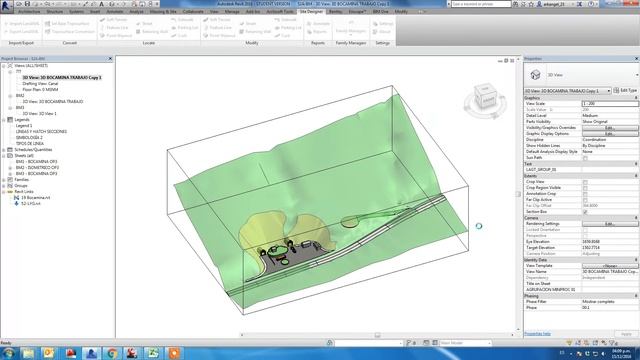Toggle the Sun Path checkbox
This screenshot has height=360, width=640.
click(585, 158)
